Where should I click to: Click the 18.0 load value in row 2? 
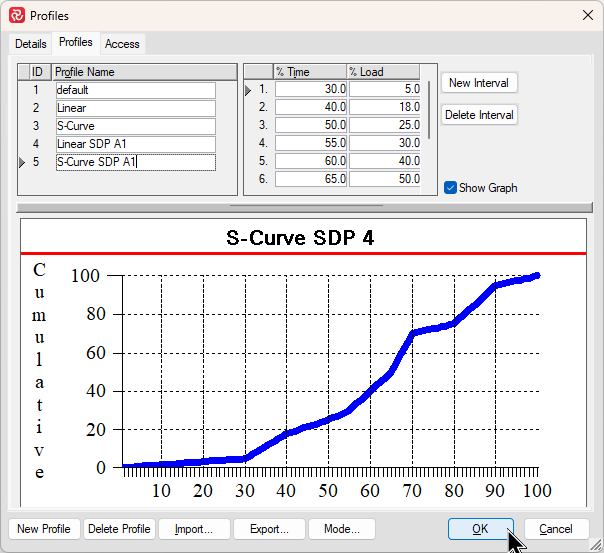coord(384,108)
